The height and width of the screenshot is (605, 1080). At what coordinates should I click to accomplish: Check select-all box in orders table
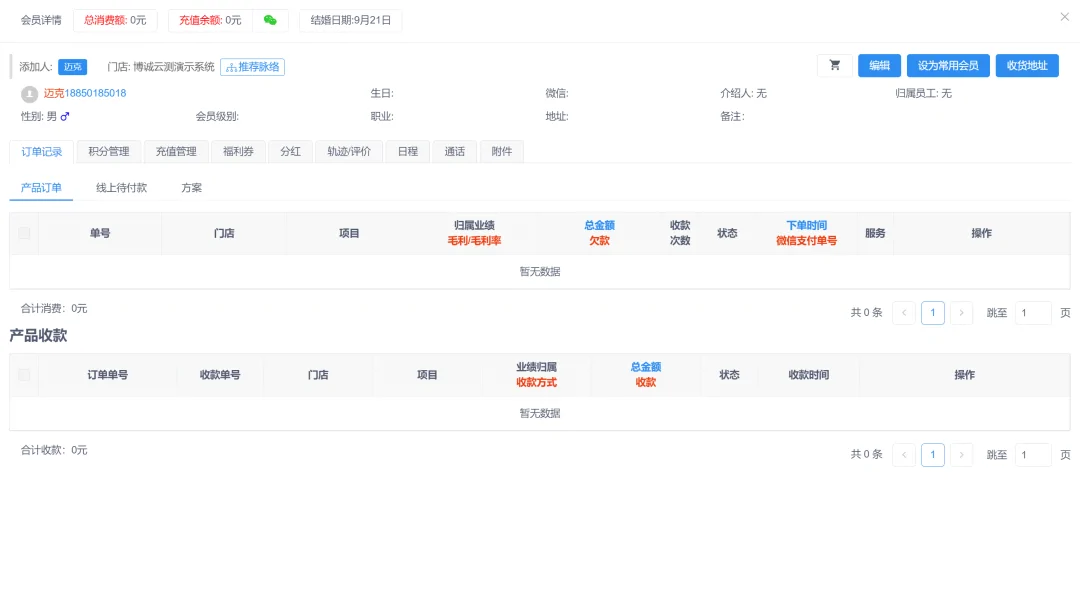click(x=24, y=233)
